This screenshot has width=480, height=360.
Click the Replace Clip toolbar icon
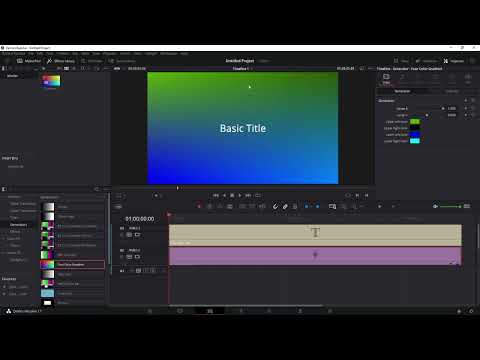point(262,206)
